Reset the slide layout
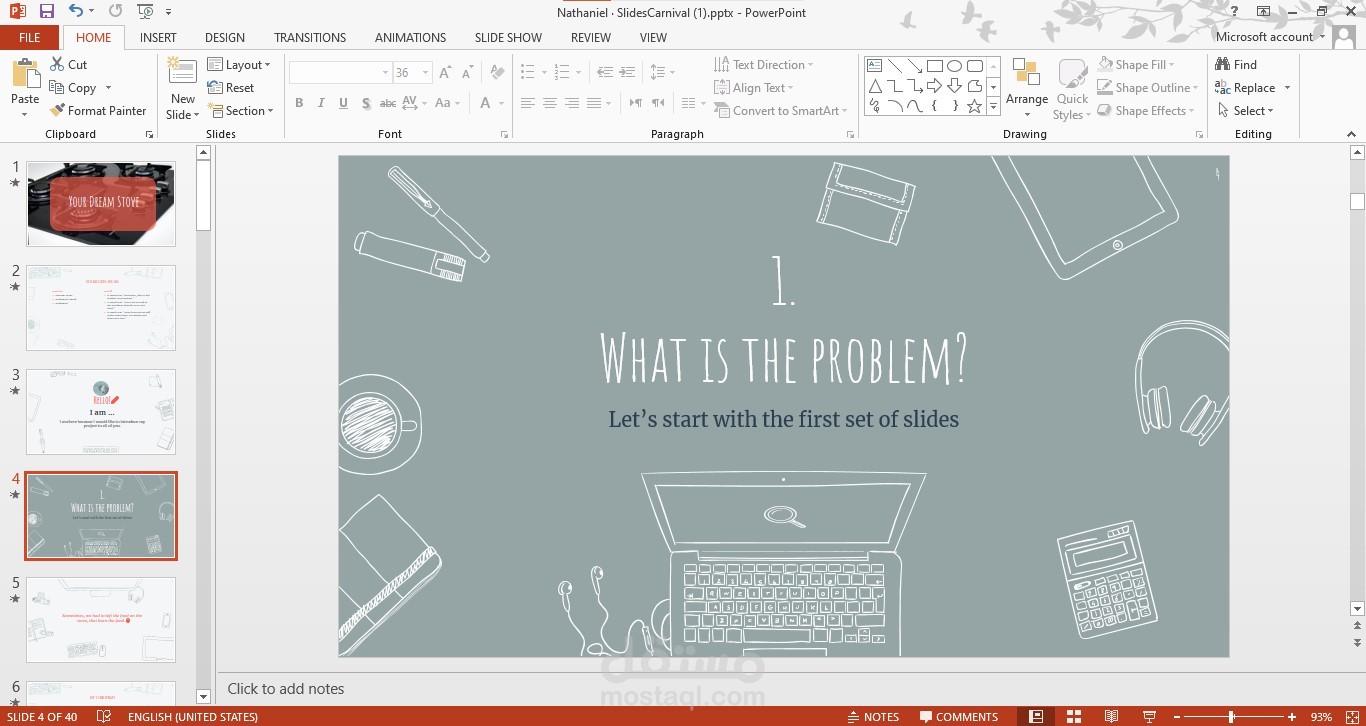This screenshot has height=726, width=1366. pyautogui.click(x=231, y=88)
